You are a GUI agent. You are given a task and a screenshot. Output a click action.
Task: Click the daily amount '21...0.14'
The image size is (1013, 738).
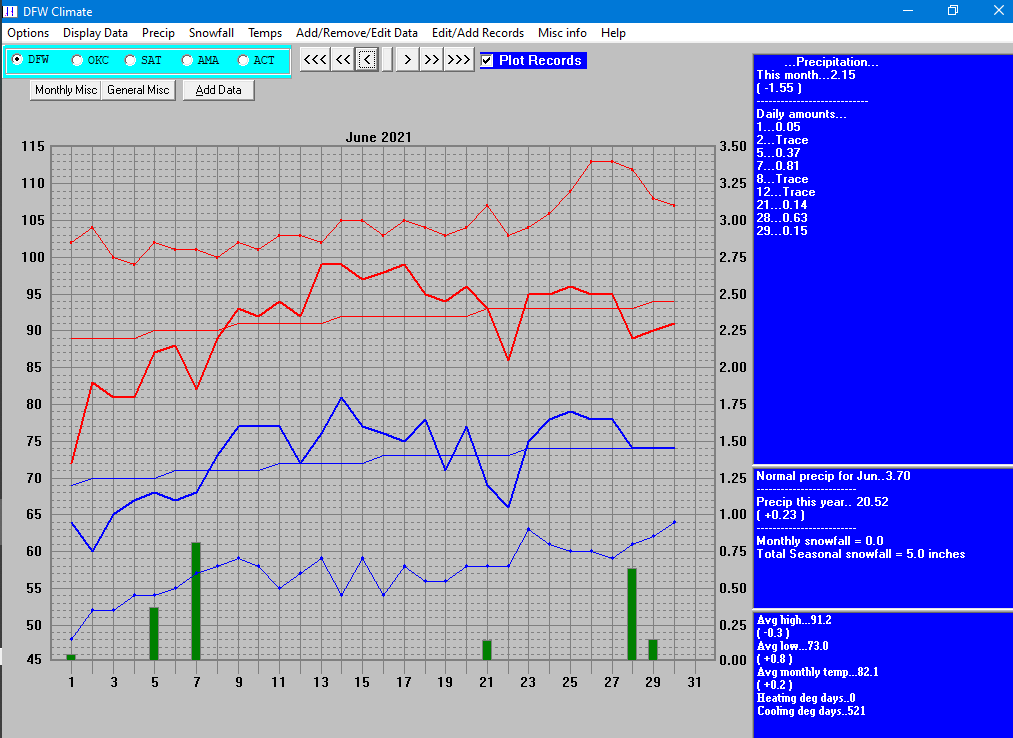point(781,205)
